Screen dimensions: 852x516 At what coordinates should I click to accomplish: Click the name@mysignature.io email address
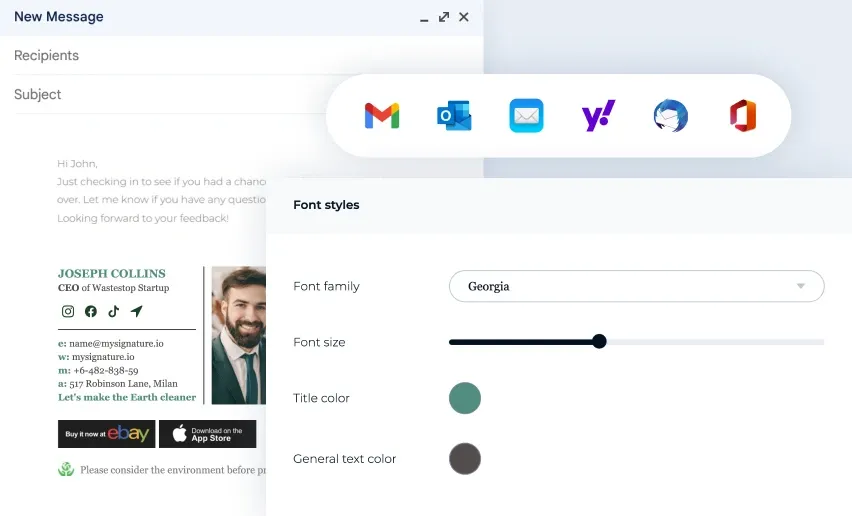click(116, 343)
